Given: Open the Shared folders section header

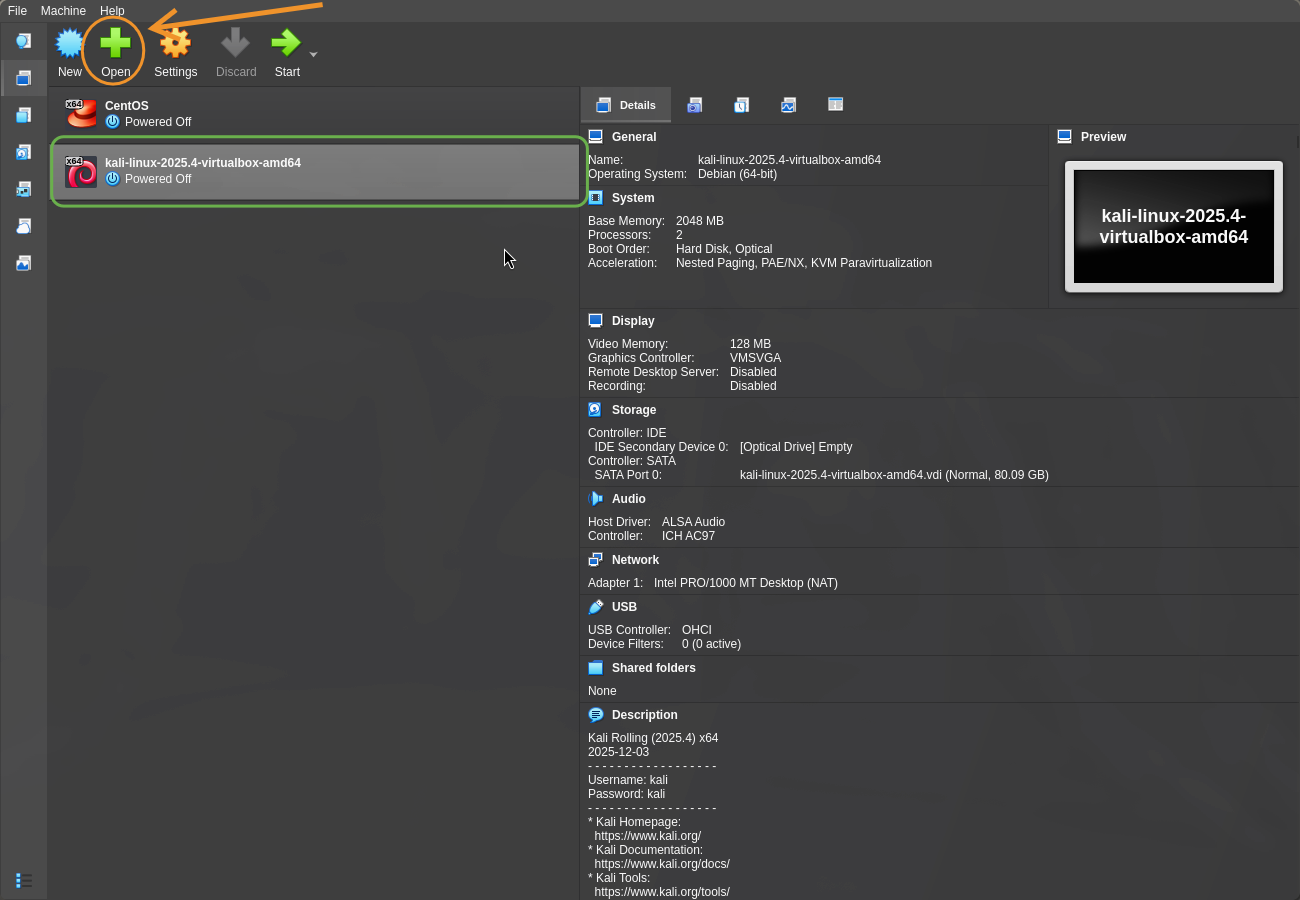Looking at the screenshot, I should click(654, 668).
